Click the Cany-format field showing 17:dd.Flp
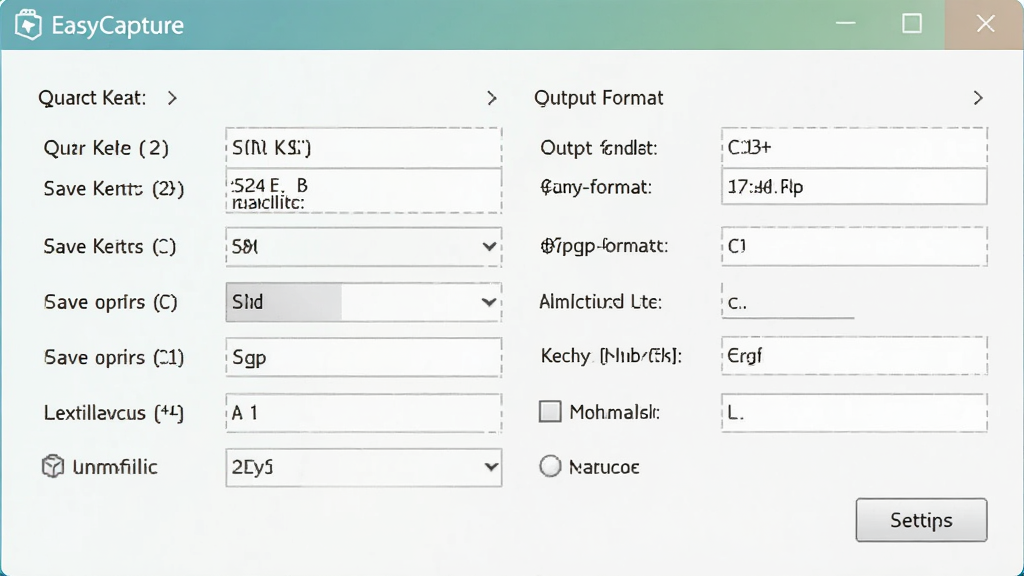The height and width of the screenshot is (576, 1024). point(854,187)
